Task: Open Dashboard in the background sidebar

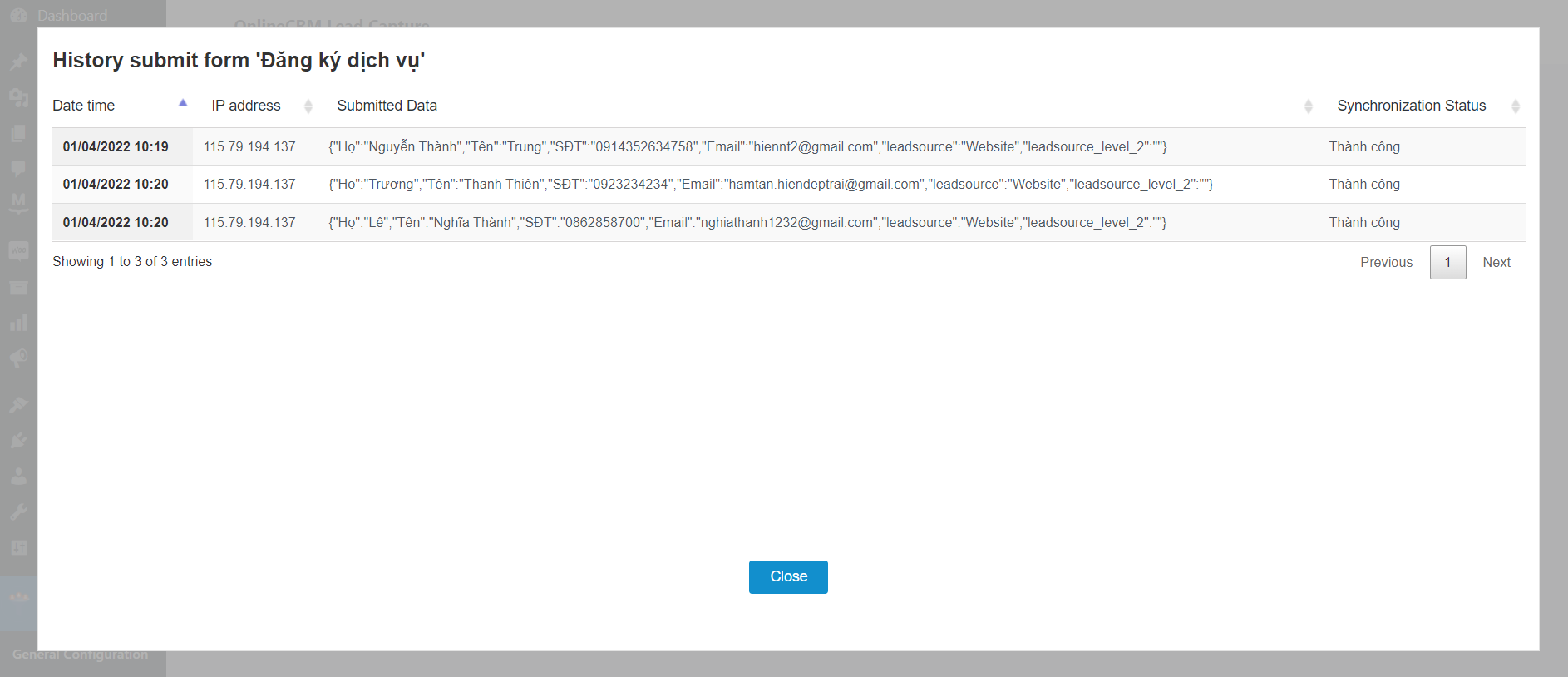Action: coord(72,15)
